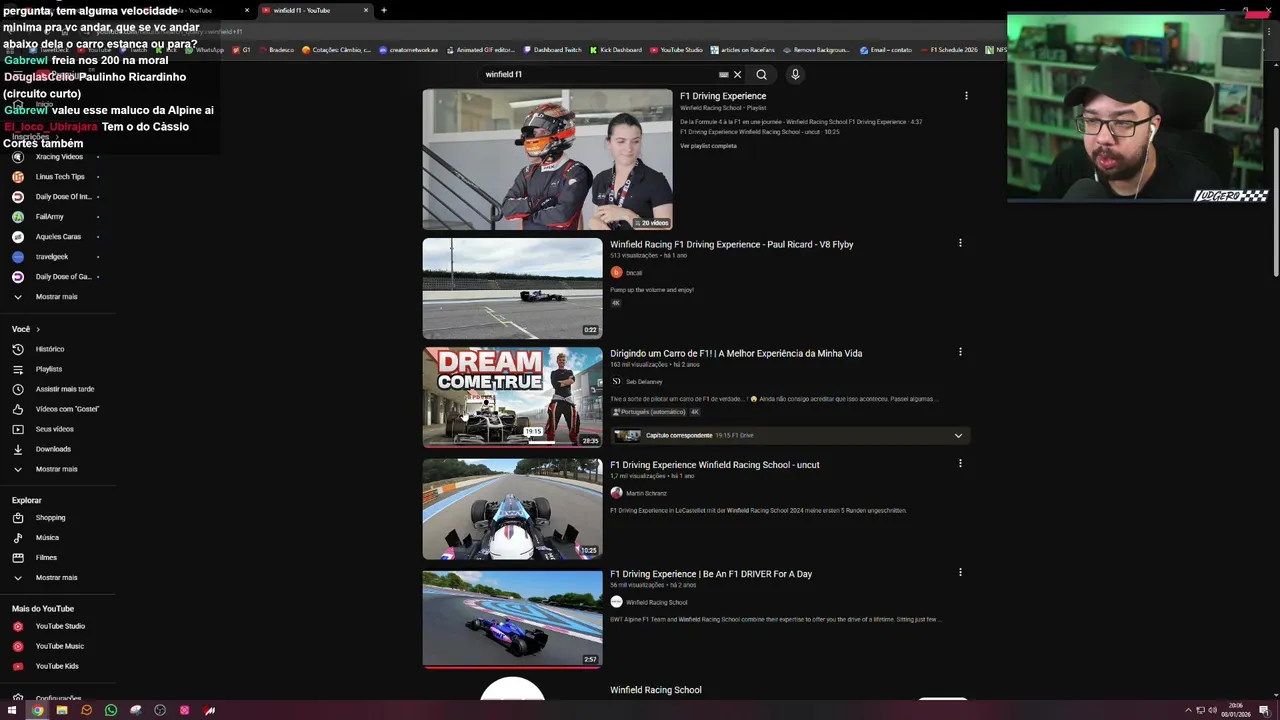Launch YouTube Kids from sidebar
This screenshot has height=720, width=1280.
(57, 666)
